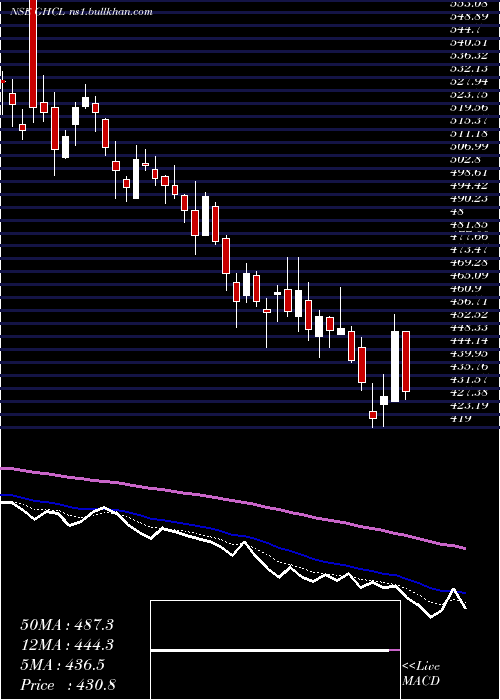Click the white MACD baseline inside box
The width and height of the screenshot is (500, 700).
[270, 650]
